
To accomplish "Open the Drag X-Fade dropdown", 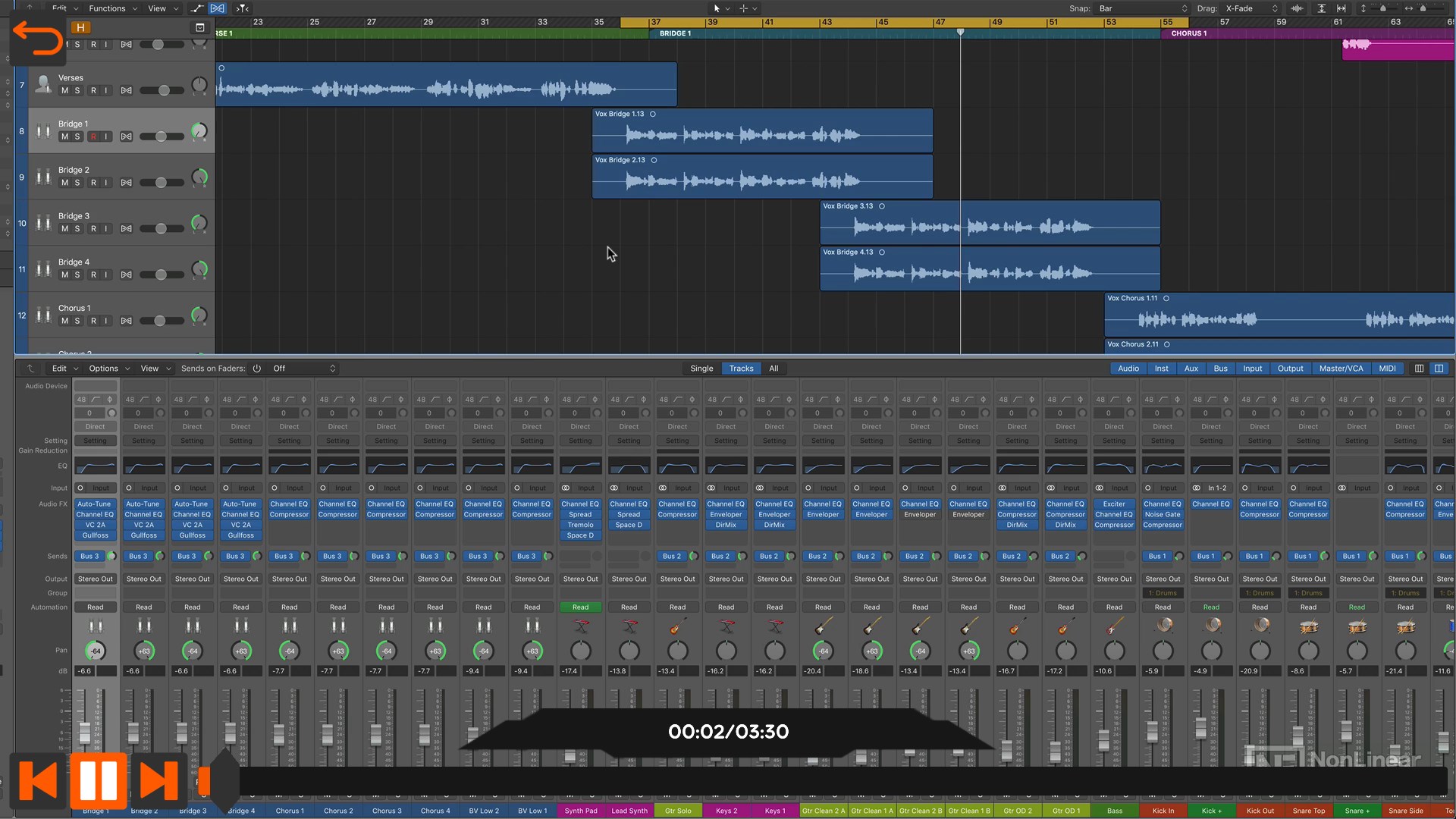I will 1251,8.
